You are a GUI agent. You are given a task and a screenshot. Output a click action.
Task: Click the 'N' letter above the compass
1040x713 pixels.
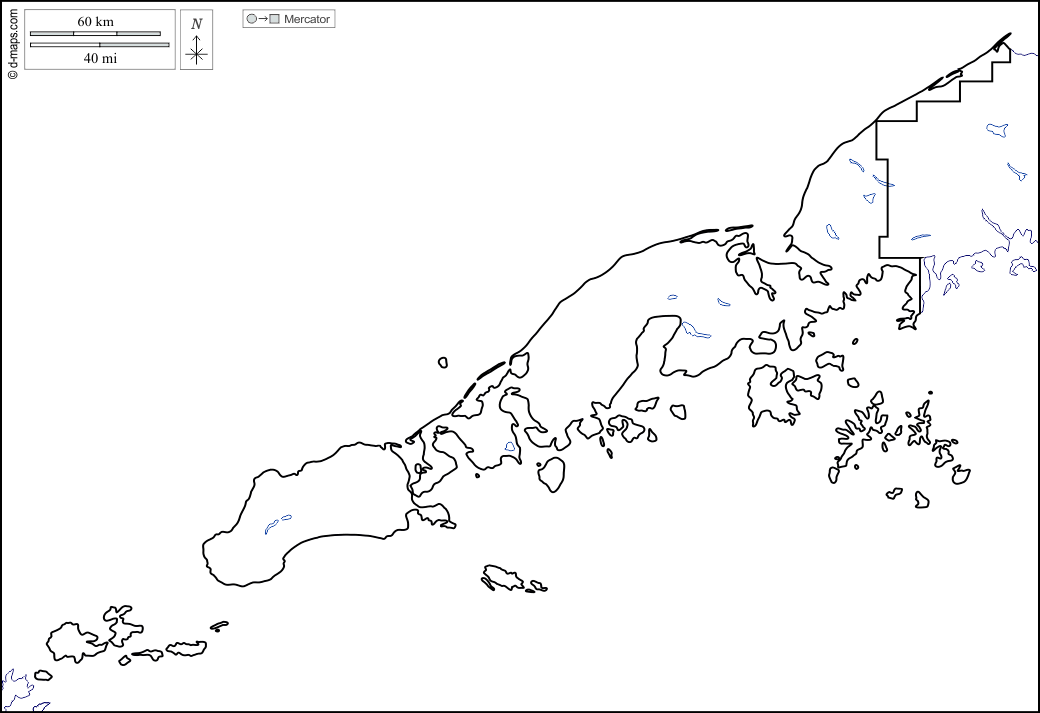(196, 24)
